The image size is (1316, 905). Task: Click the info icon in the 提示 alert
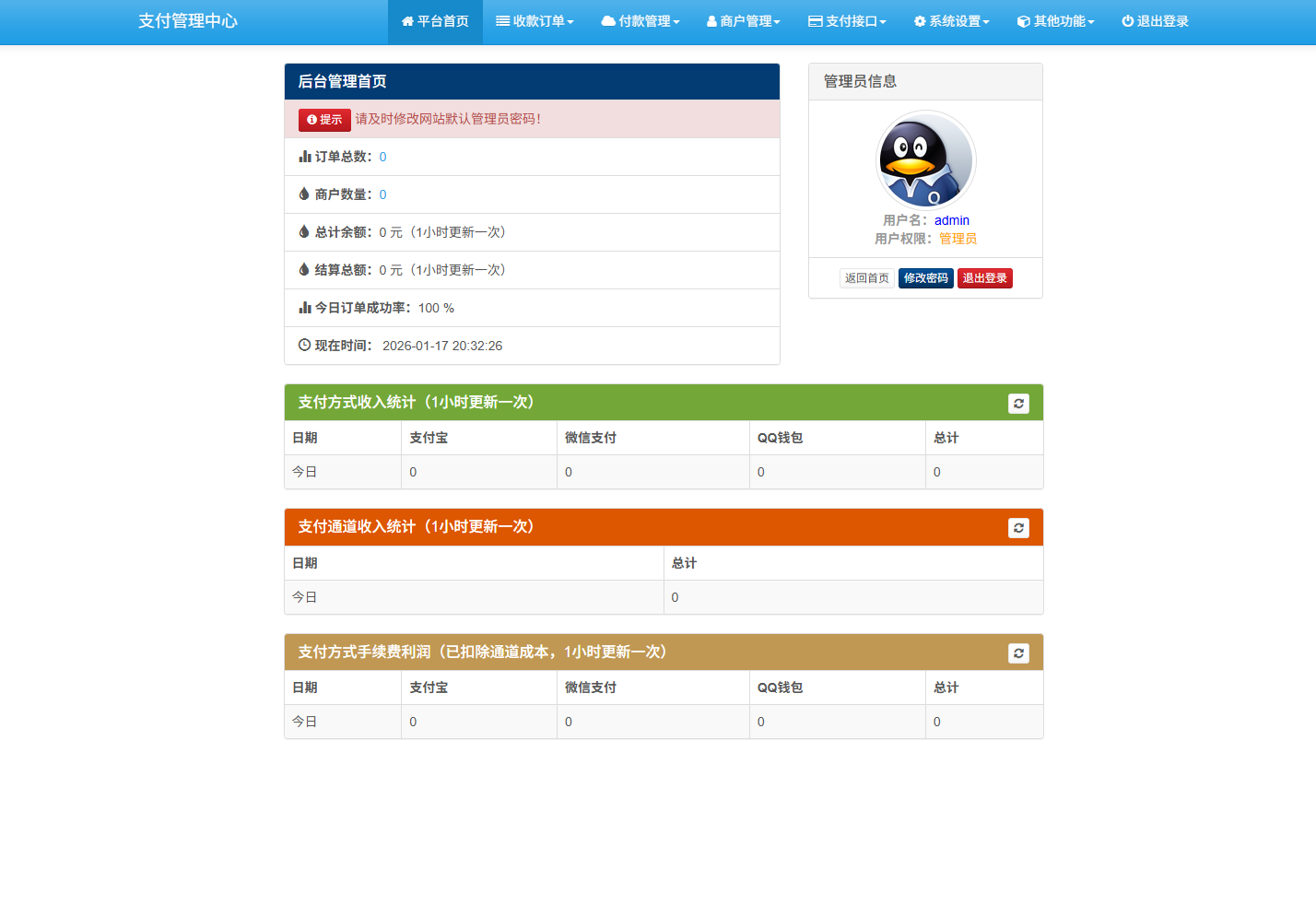click(x=311, y=120)
